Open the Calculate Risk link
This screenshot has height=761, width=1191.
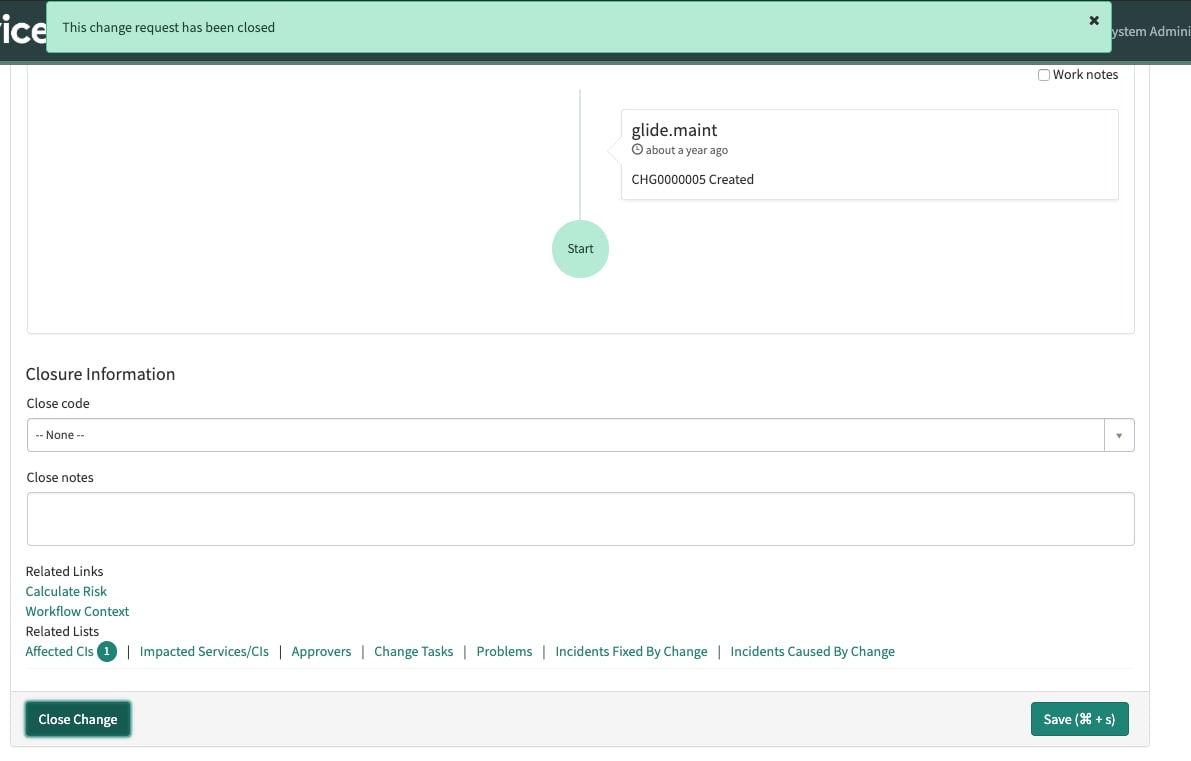point(66,591)
